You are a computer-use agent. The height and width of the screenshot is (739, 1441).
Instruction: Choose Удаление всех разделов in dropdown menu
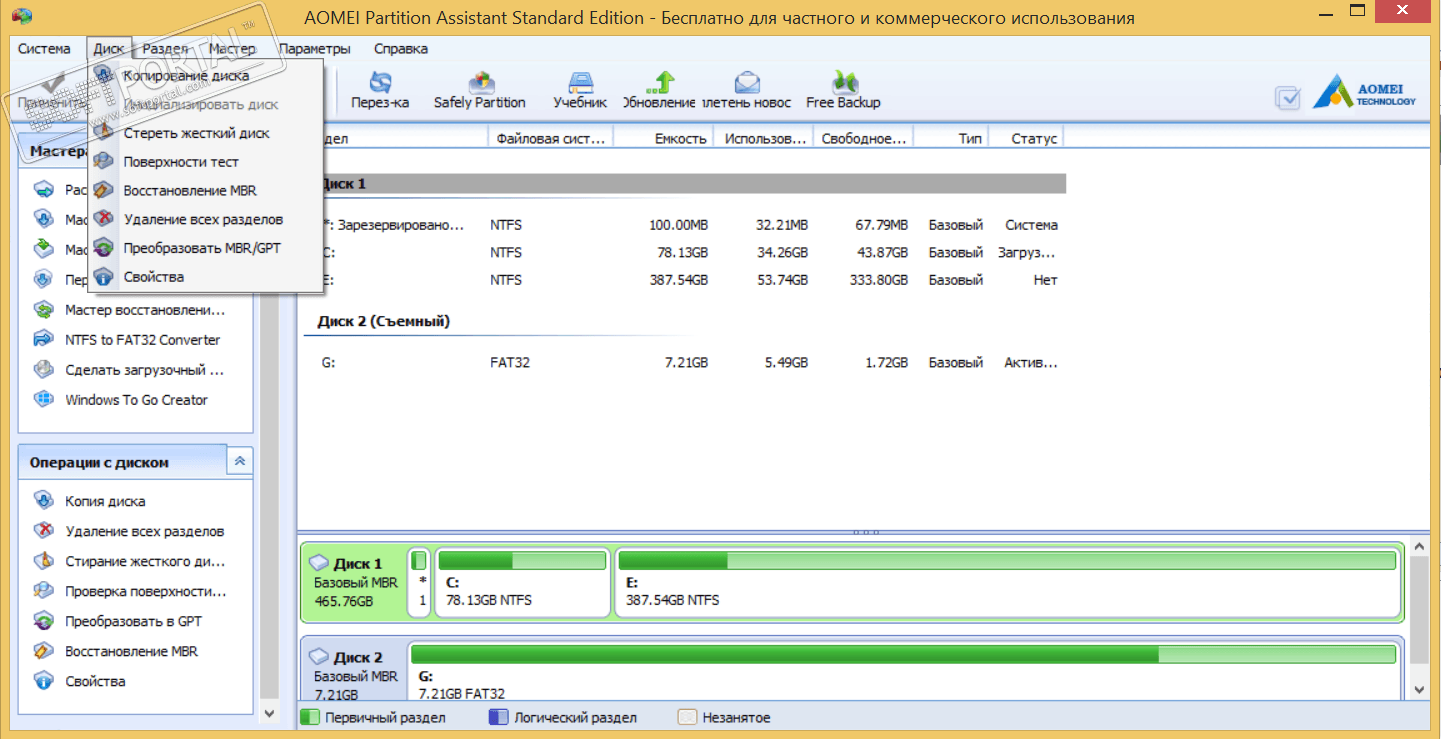206,219
